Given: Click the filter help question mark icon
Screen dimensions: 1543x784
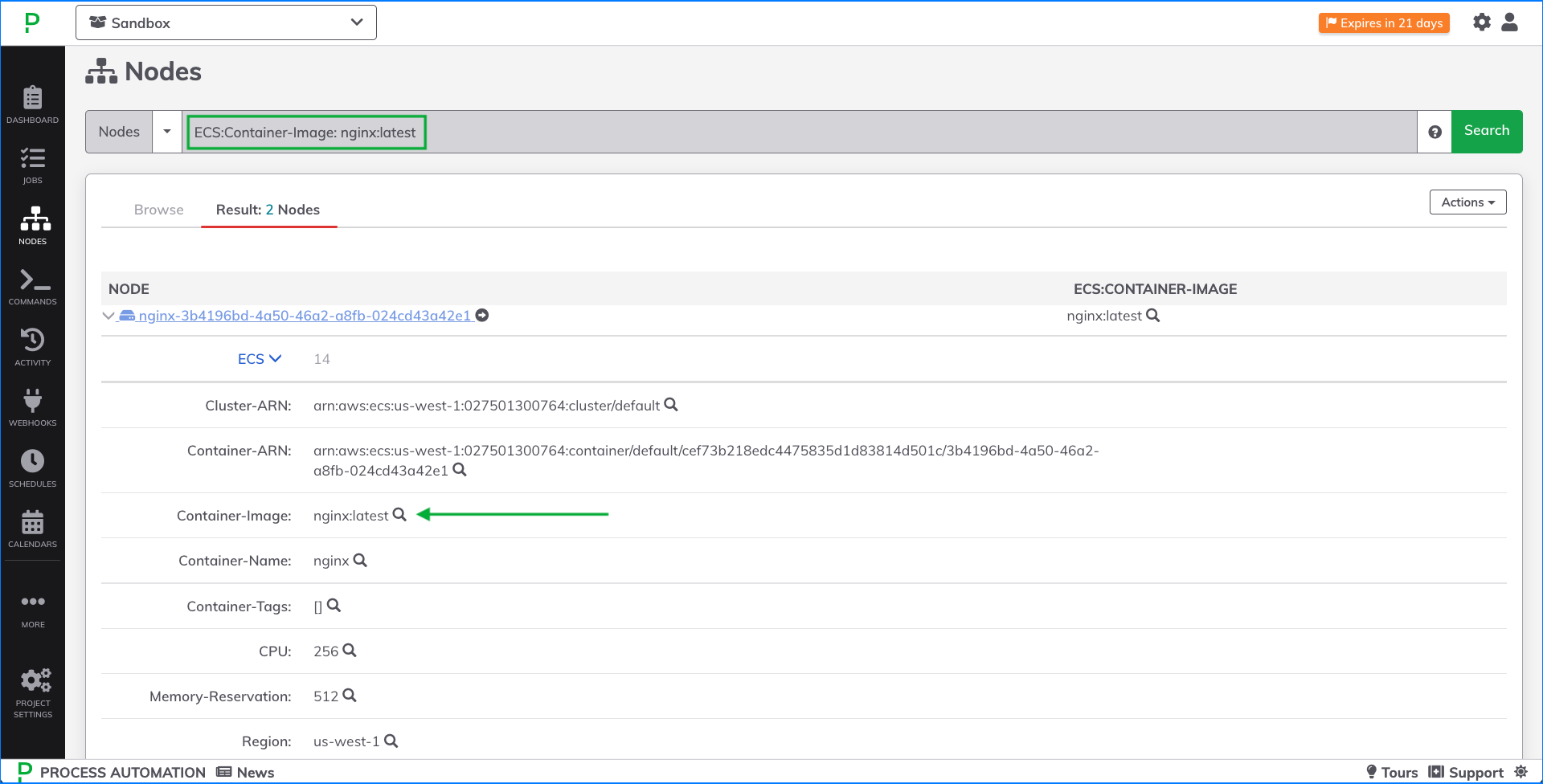Looking at the screenshot, I should tap(1435, 132).
